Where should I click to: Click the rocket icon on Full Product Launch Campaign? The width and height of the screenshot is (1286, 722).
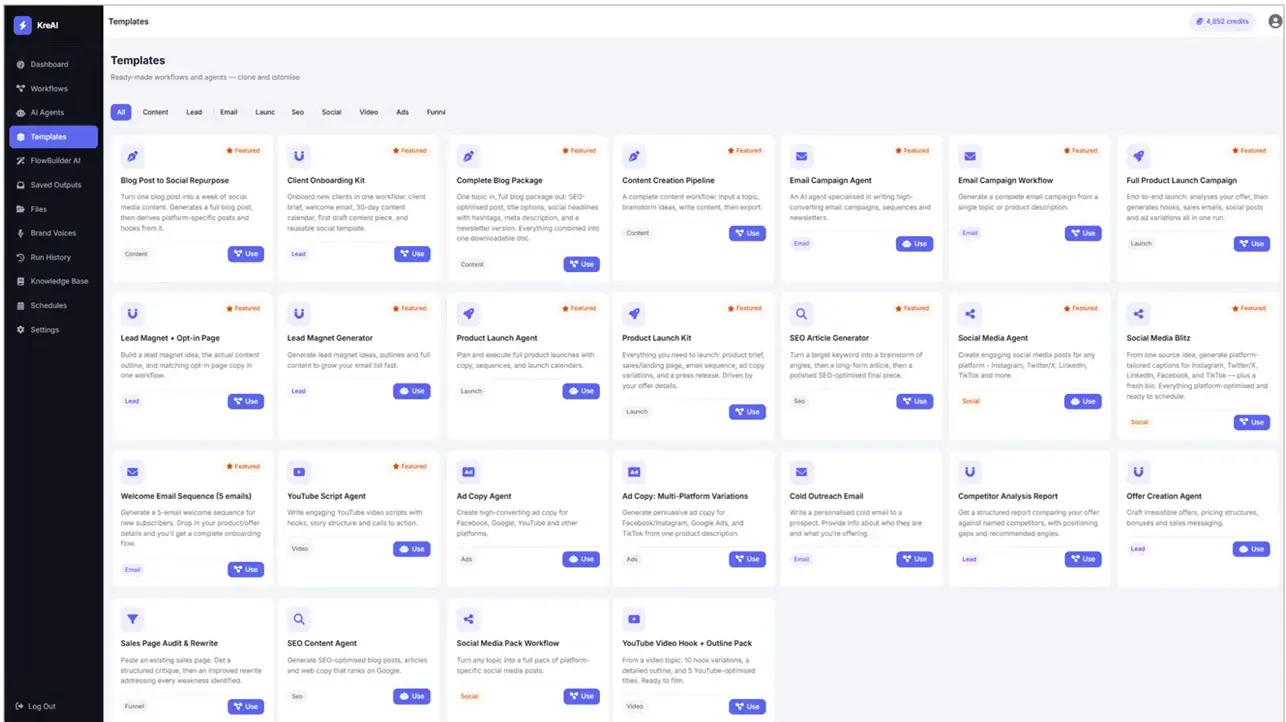pos(1138,157)
